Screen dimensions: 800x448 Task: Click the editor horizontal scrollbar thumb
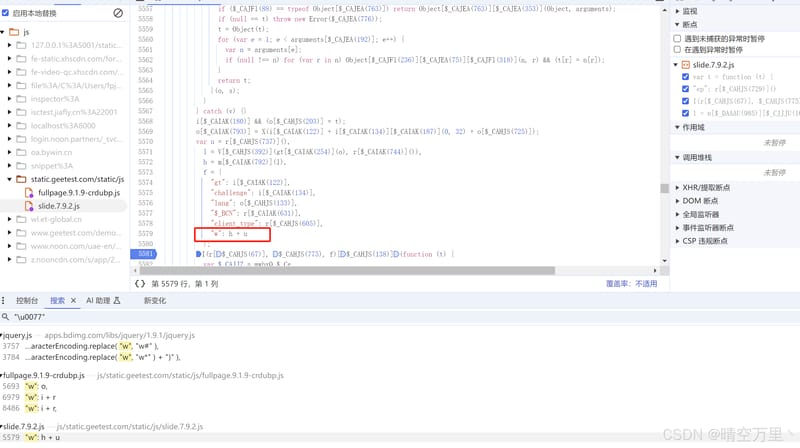pyautogui.click(x=347, y=270)
